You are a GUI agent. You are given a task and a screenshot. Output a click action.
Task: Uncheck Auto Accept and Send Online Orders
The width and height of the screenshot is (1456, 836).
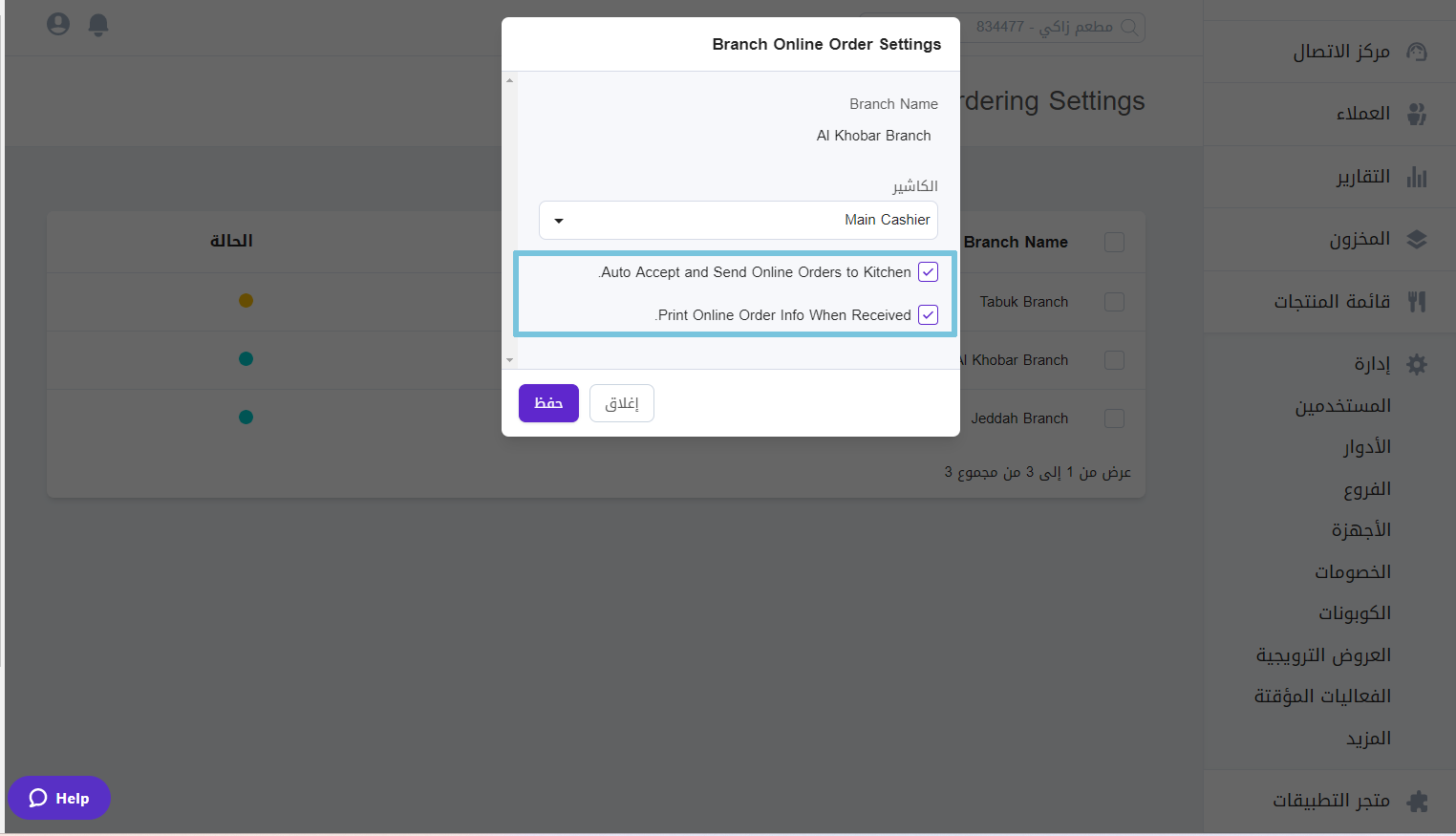tap(928, 272)
